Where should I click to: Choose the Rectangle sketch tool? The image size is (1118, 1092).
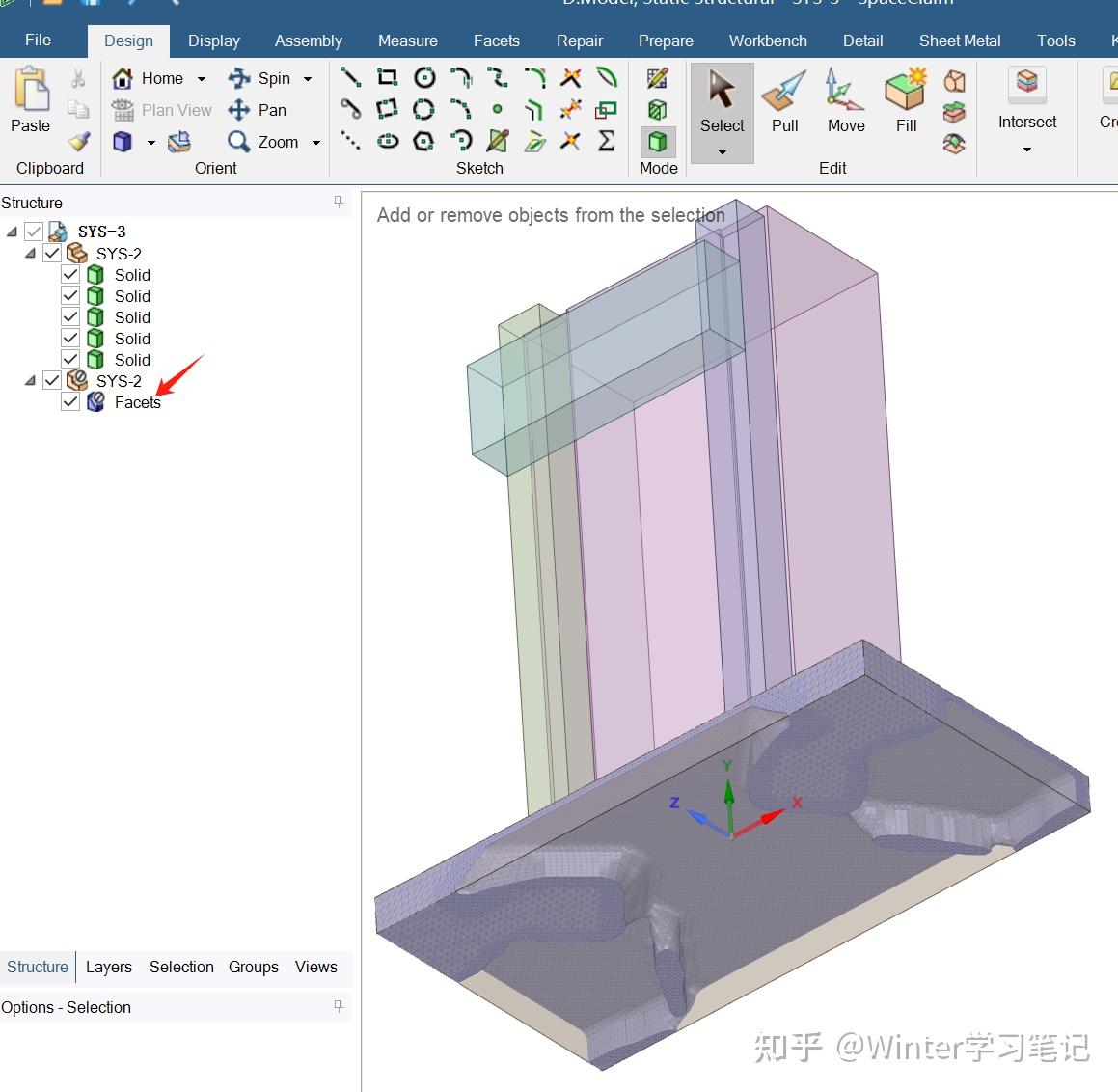[x=387, y=77]
